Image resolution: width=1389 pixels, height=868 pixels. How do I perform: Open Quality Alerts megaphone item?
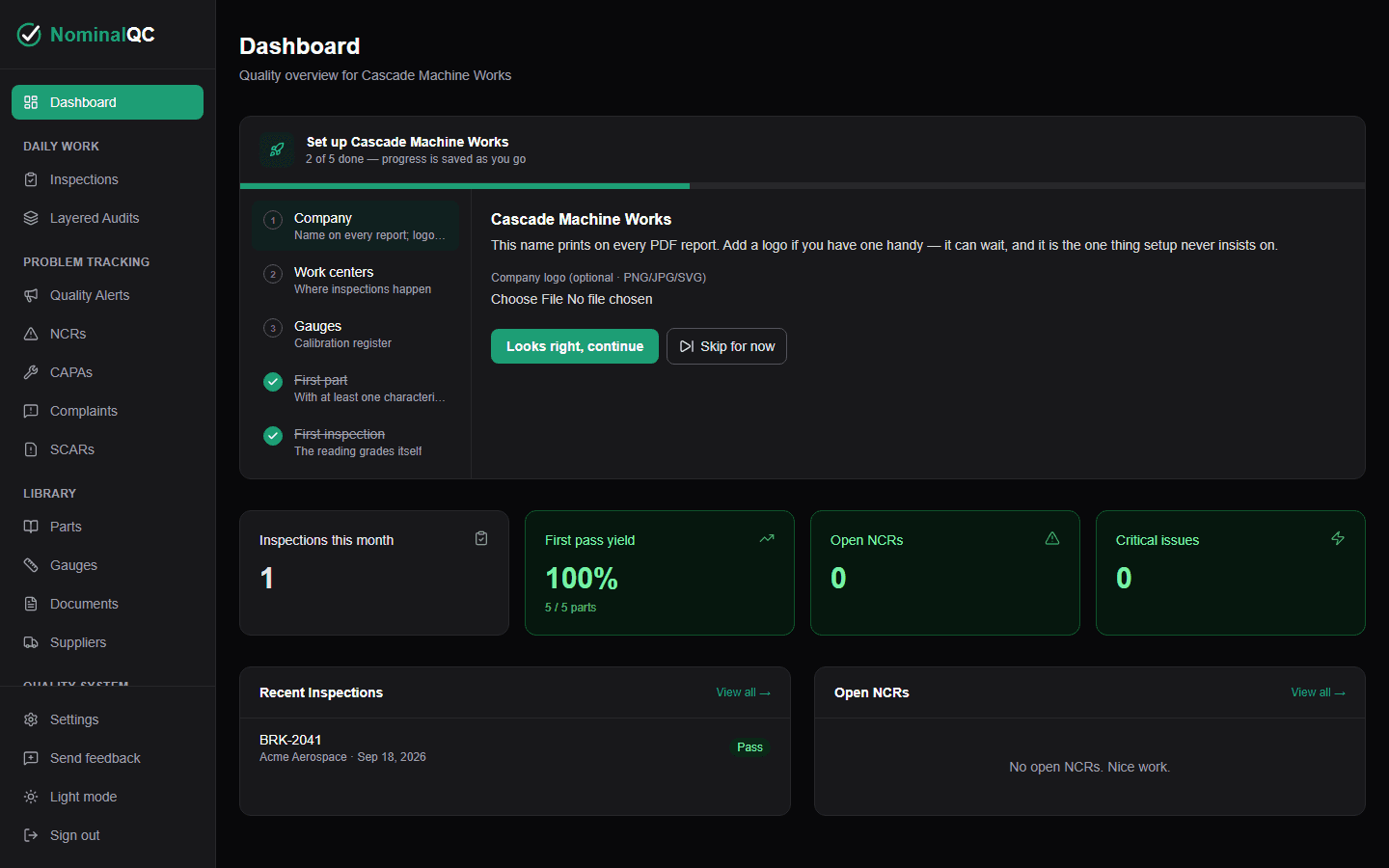pyautogui.click(x=107, y=295)
